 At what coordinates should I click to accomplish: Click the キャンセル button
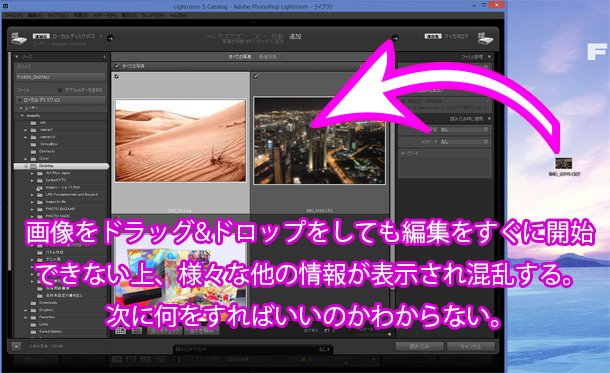coord(471,346)
